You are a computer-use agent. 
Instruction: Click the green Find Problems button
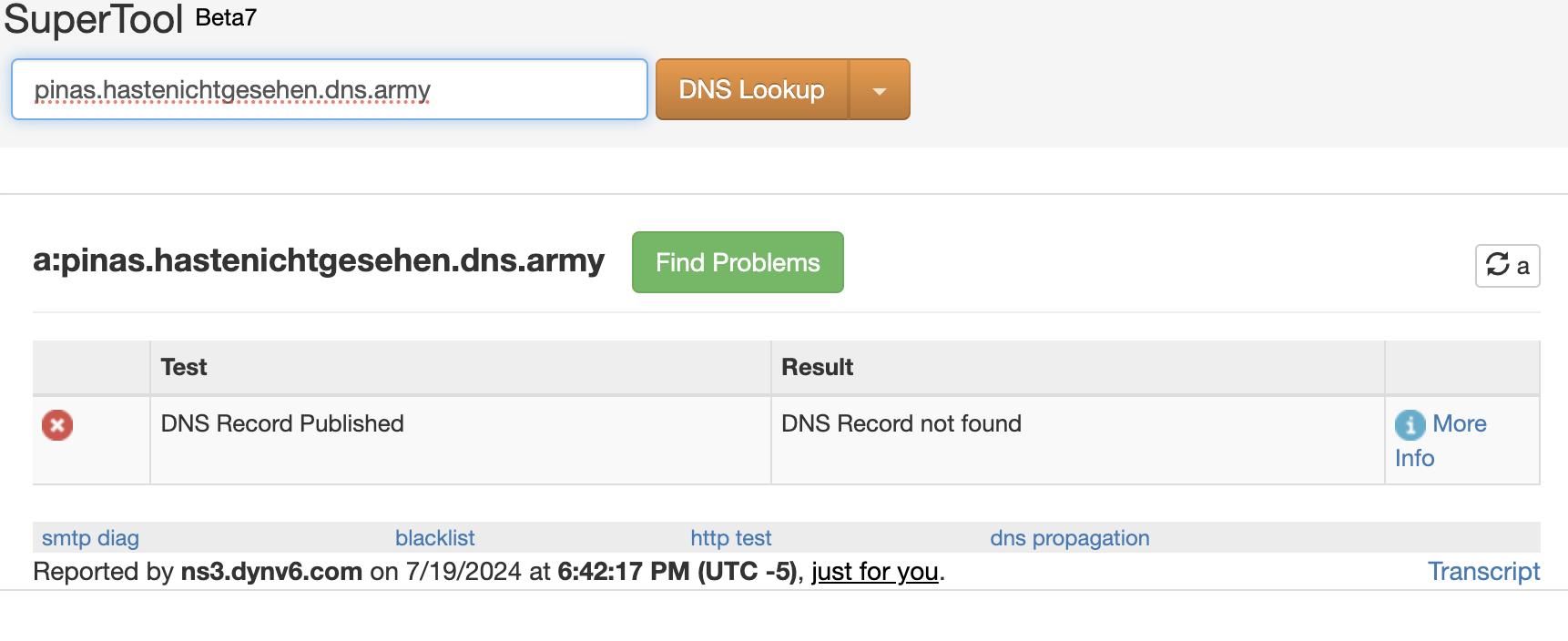click(x=738, y=262)
